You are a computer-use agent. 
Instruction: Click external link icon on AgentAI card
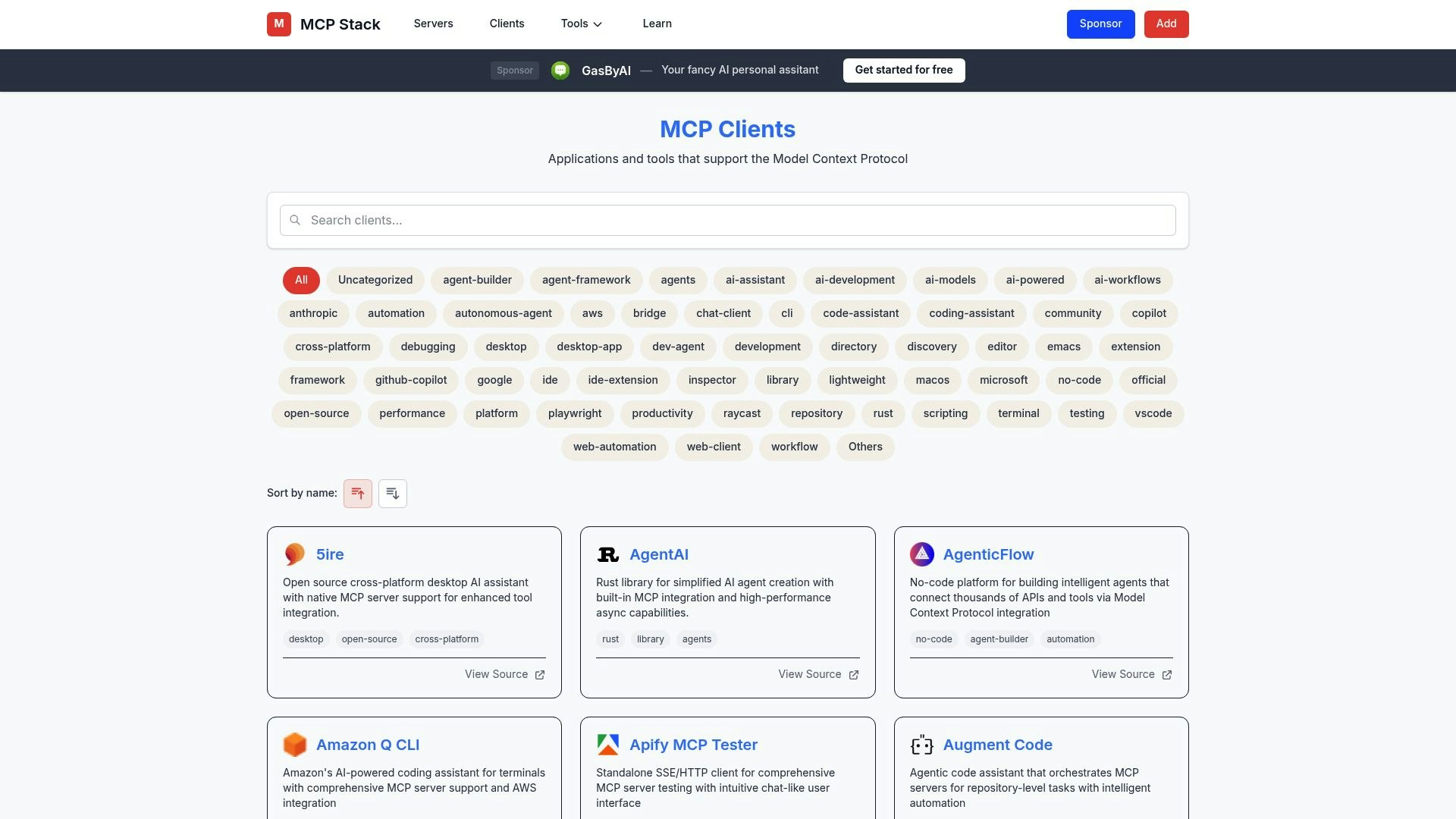(x=854, y=675)
